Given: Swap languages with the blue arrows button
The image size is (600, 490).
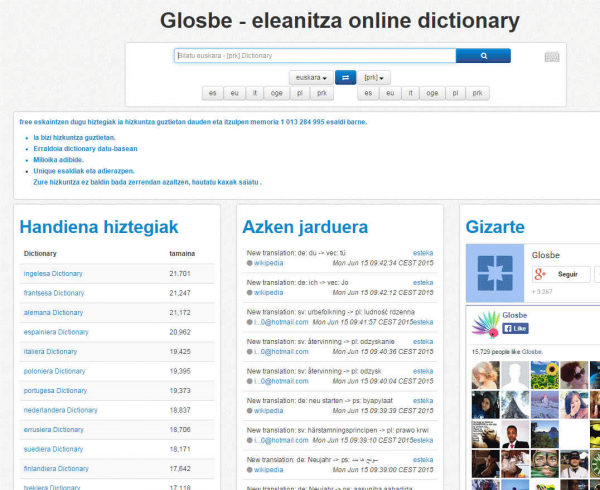Looking at the screenshot, I should coord(345,77).
